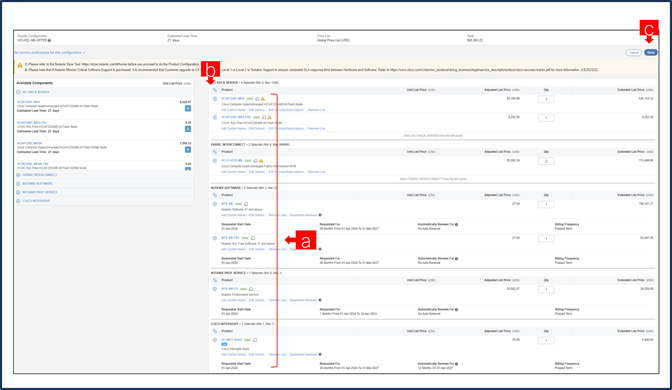Click Qty field for DC-MGT-SAAS
Viewport: 672px width, 390px height.
546,340
